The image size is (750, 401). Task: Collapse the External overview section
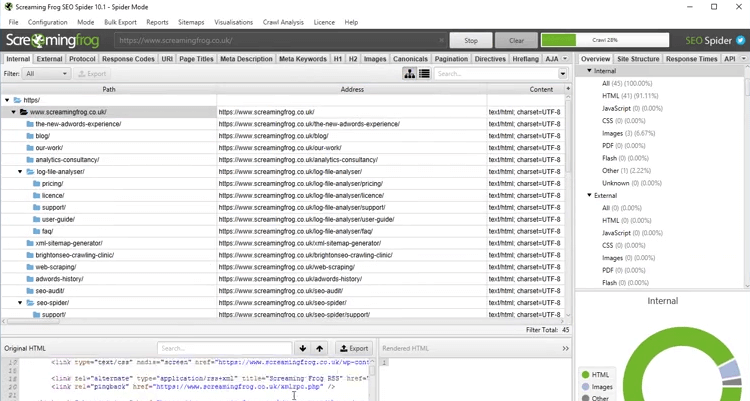tap(589, 195)
